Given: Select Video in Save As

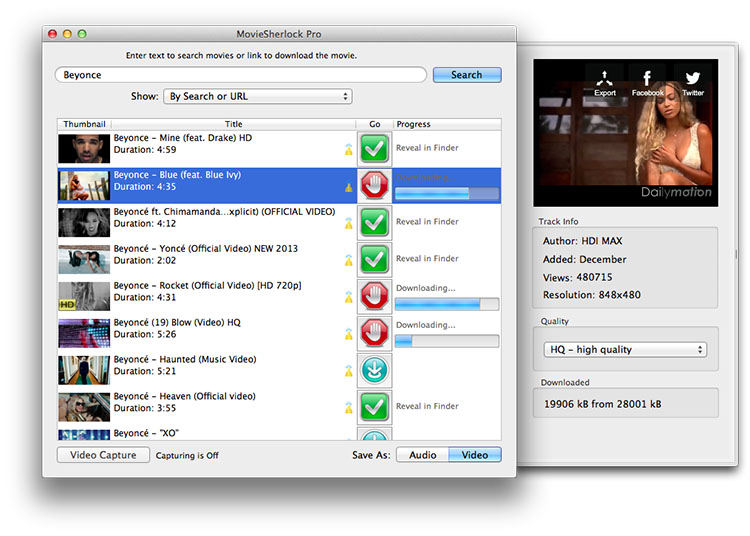Looking at the screenshot, I should [x=475, y=455].
